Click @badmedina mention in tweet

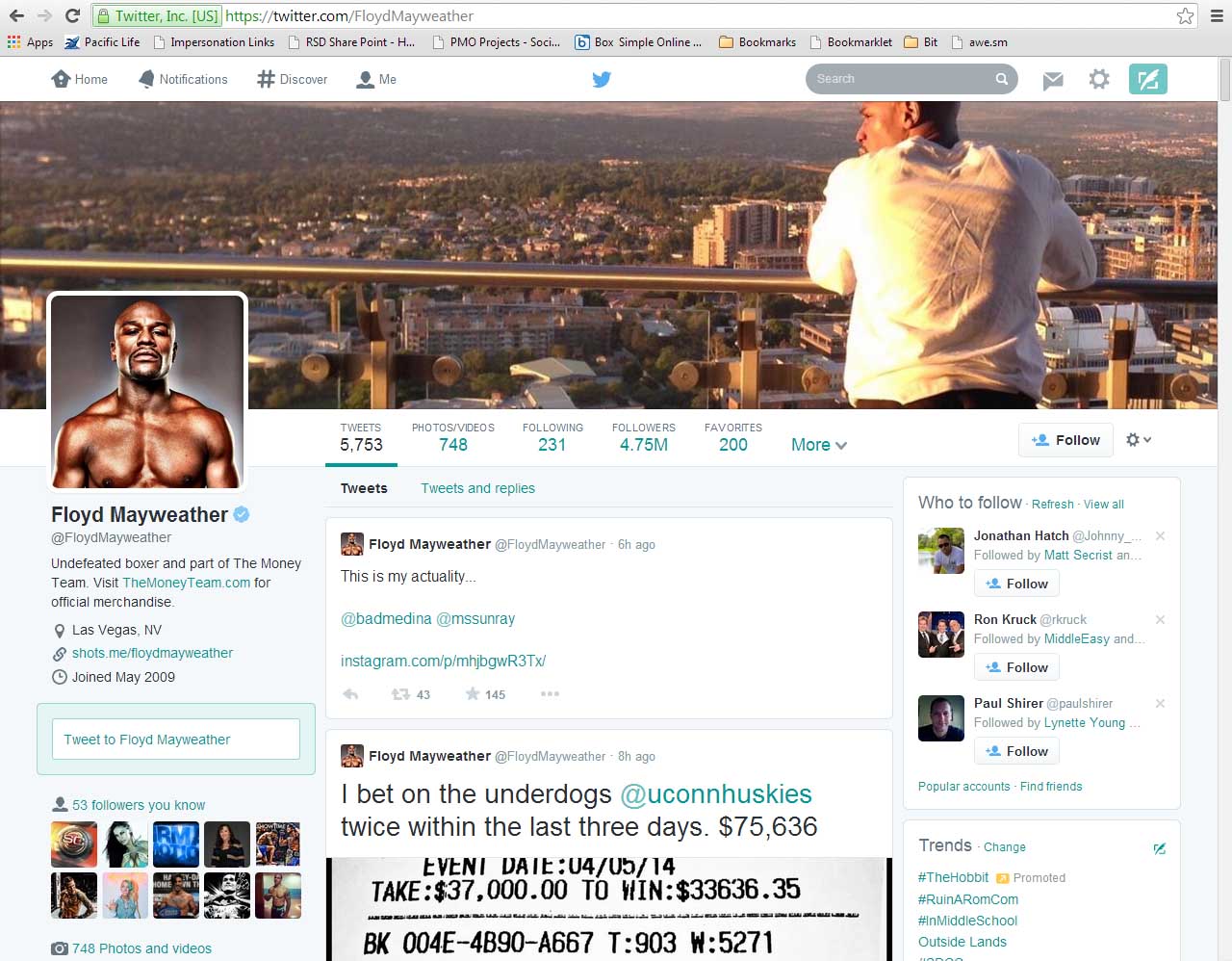(x=386, y=619)
